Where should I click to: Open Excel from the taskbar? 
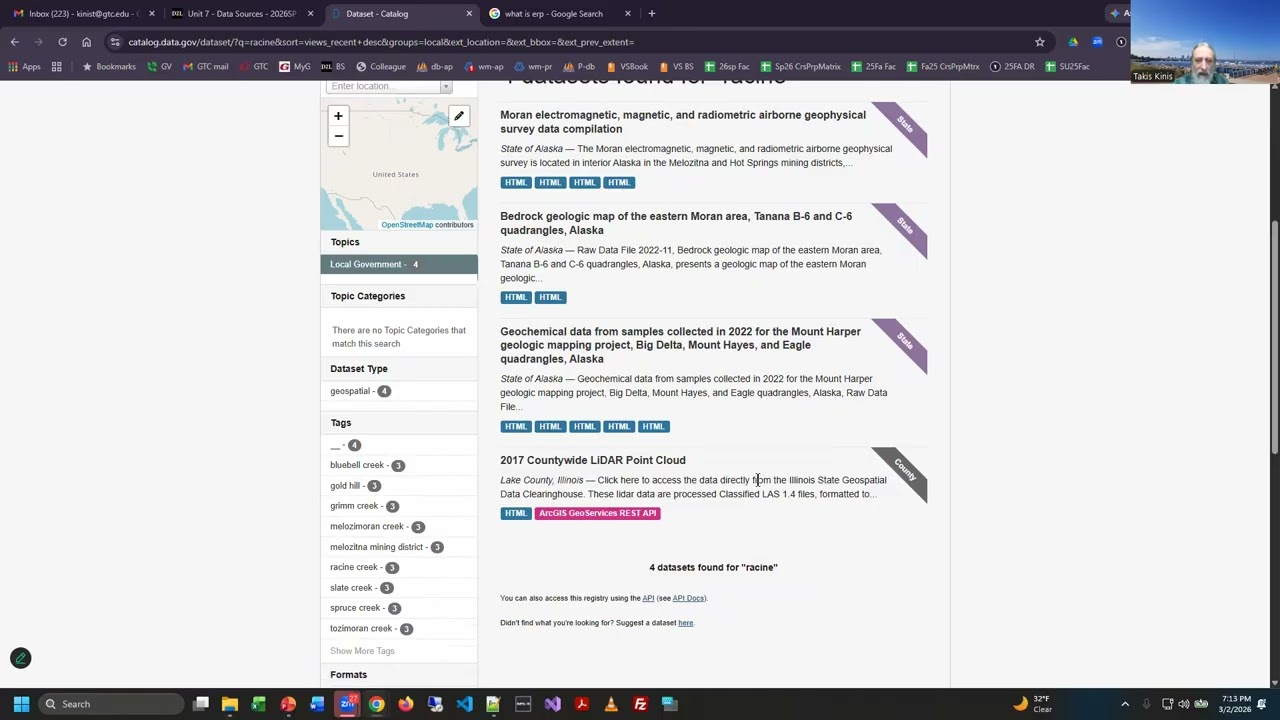[x=259, y=704]
